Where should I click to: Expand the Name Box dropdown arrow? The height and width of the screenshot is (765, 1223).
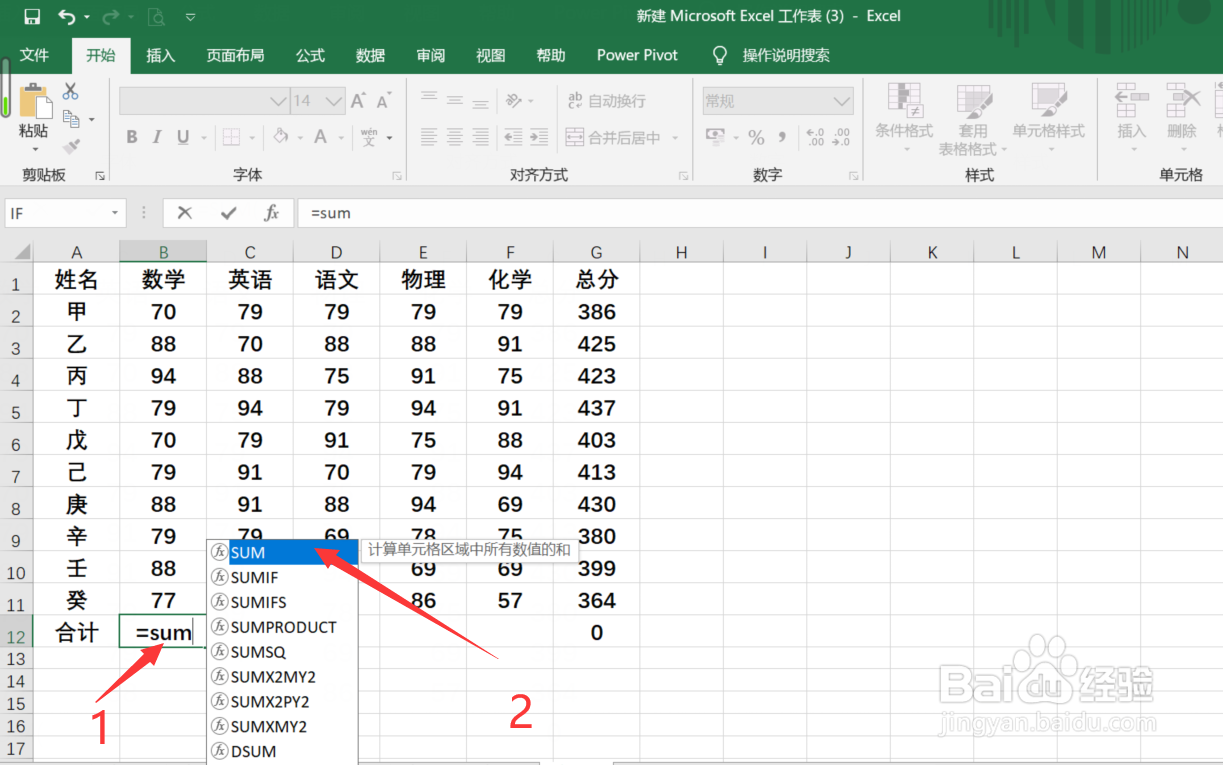pyautogui.click(x=116, y=213)
